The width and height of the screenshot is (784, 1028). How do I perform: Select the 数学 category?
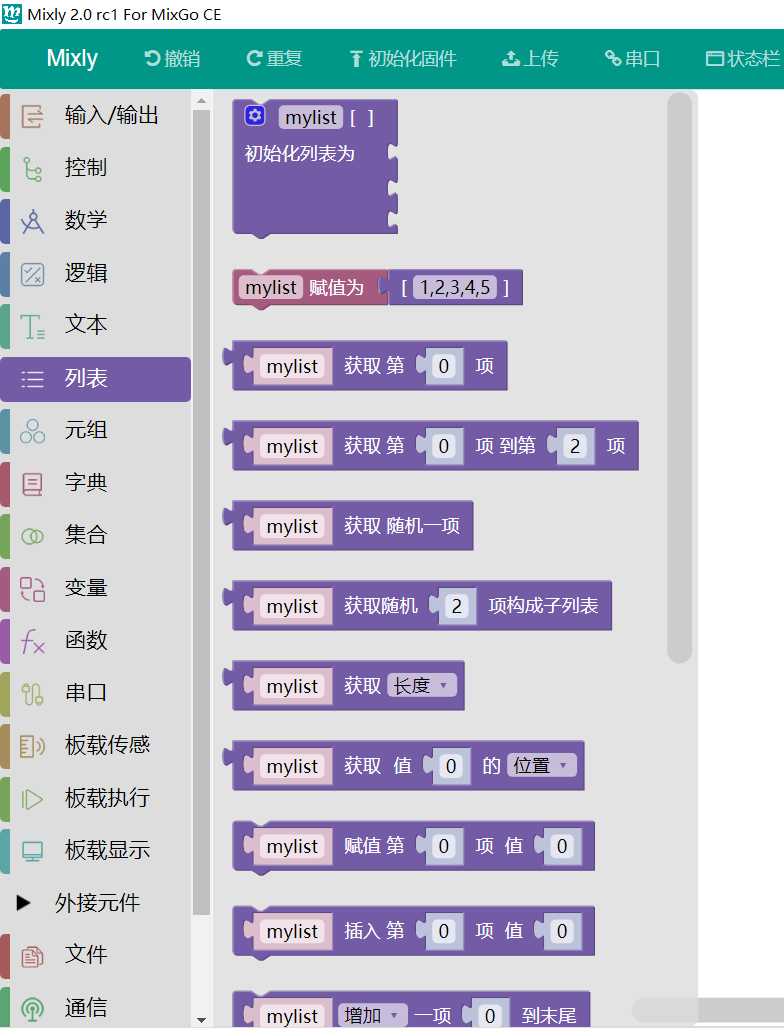96,221
